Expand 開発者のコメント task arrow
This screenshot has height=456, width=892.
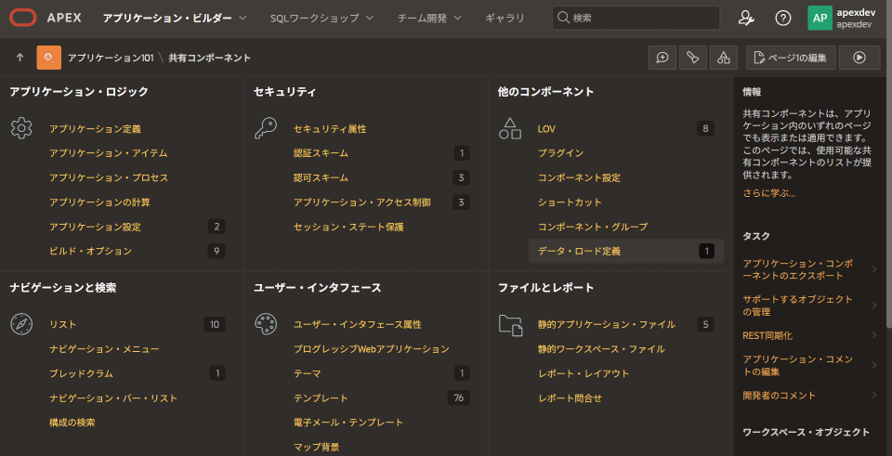point(874,395)
